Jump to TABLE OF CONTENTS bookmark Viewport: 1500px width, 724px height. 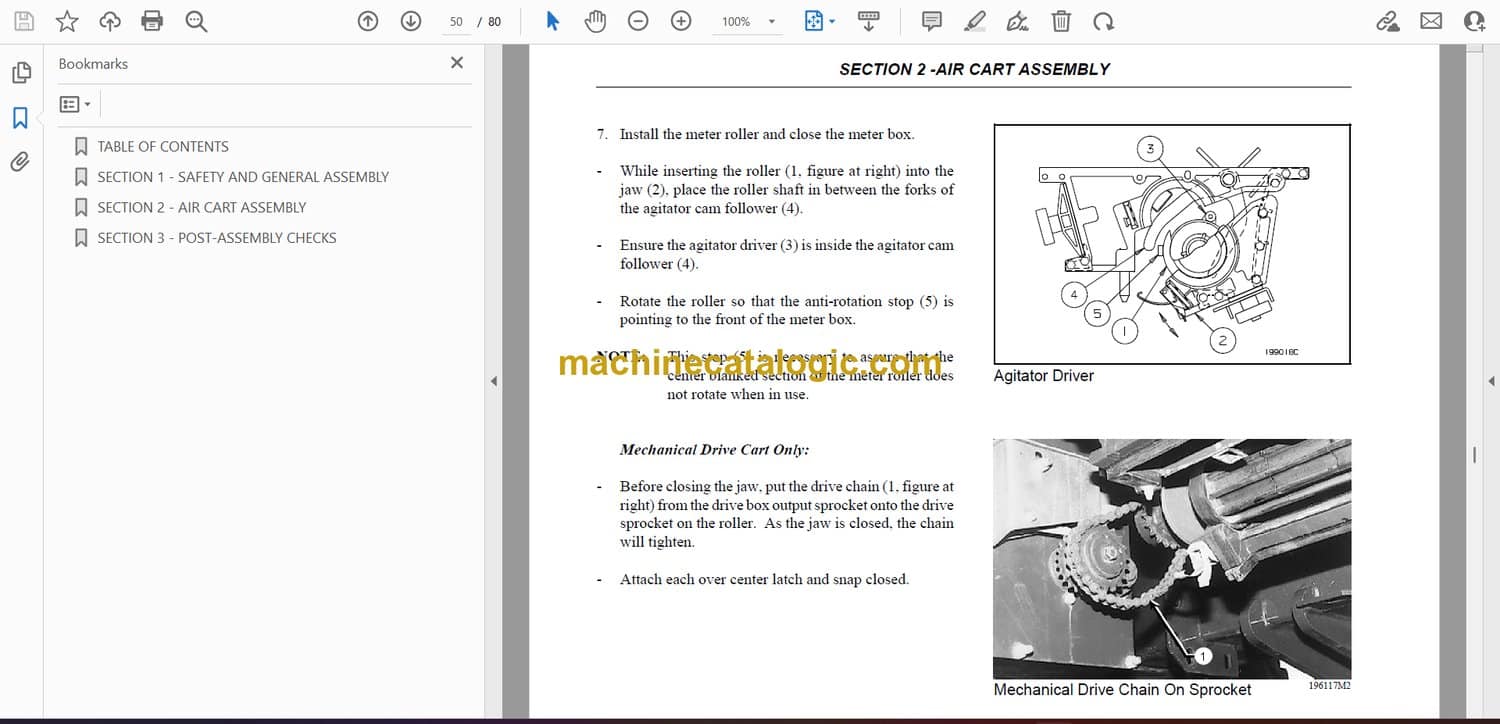(163, 147)
